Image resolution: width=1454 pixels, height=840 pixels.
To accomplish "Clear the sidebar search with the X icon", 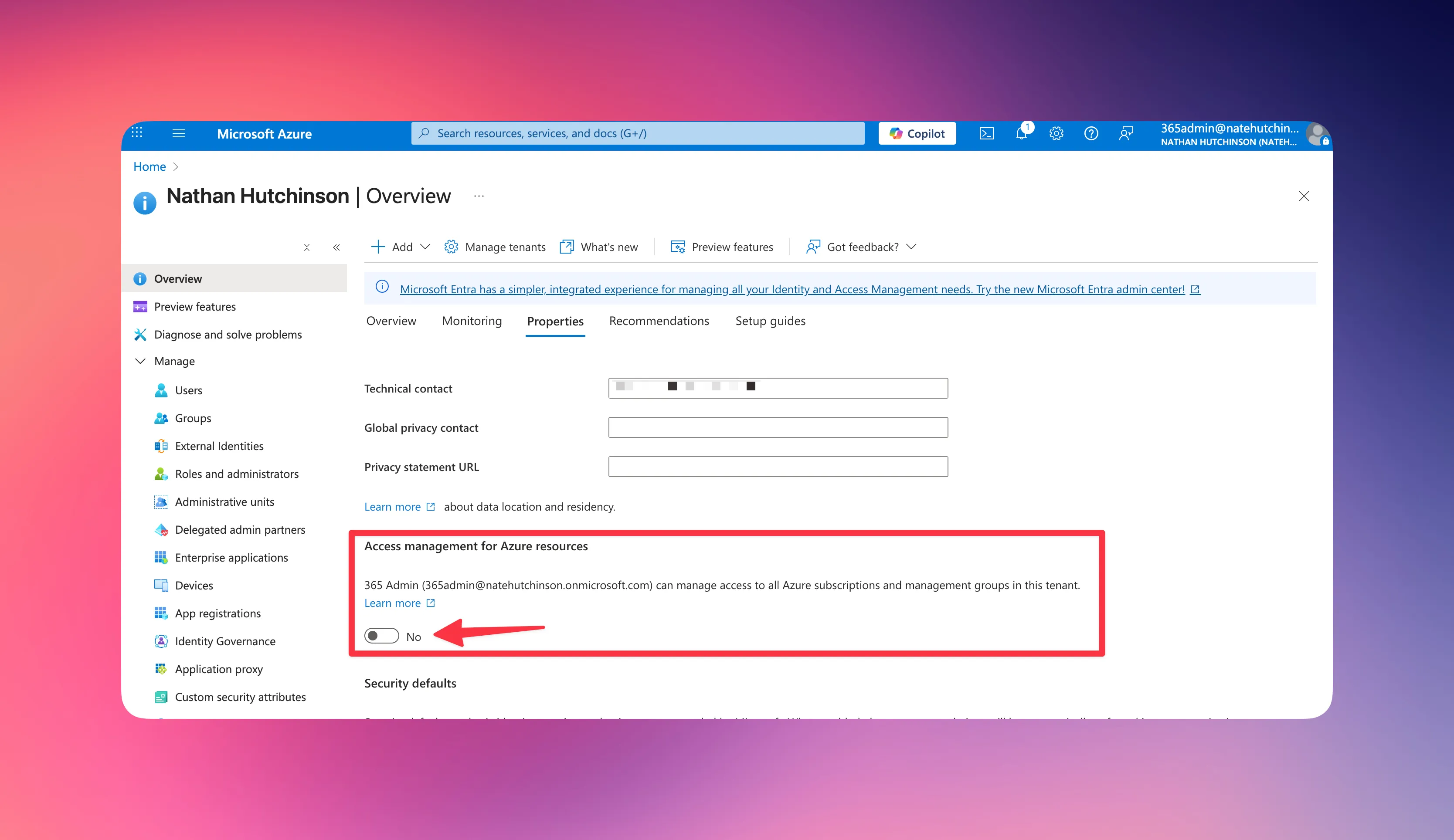I will pos(307,247).
